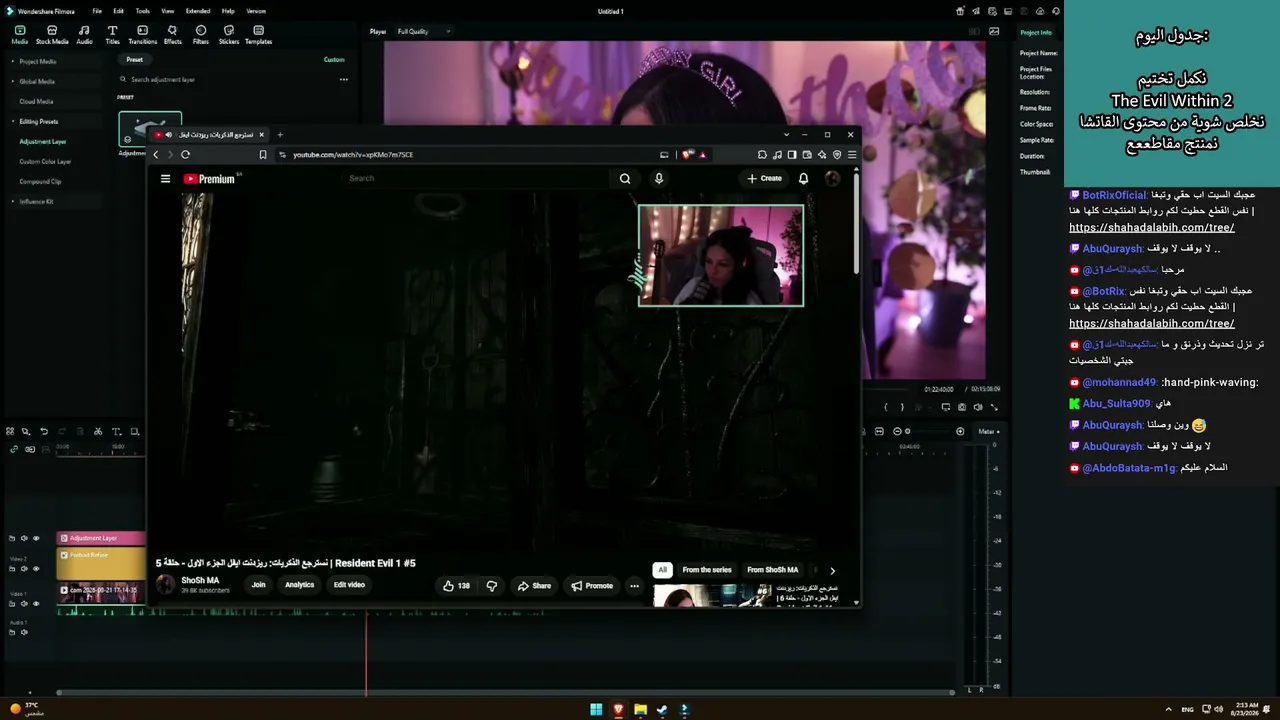Toggle lock on Audio 1 track

[x=12, y=632]
